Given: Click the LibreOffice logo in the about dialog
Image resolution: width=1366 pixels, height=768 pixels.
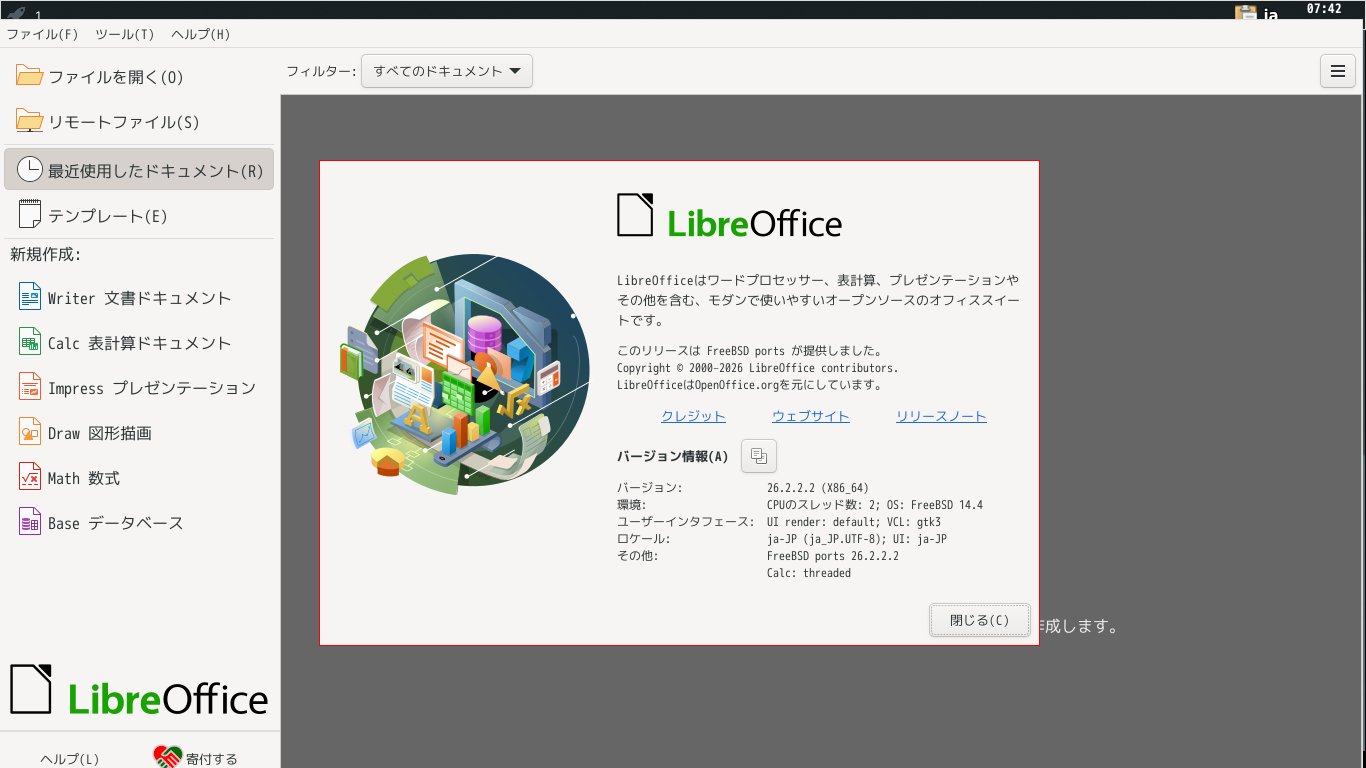Looking at the screenshot, I should pos(730,216).
